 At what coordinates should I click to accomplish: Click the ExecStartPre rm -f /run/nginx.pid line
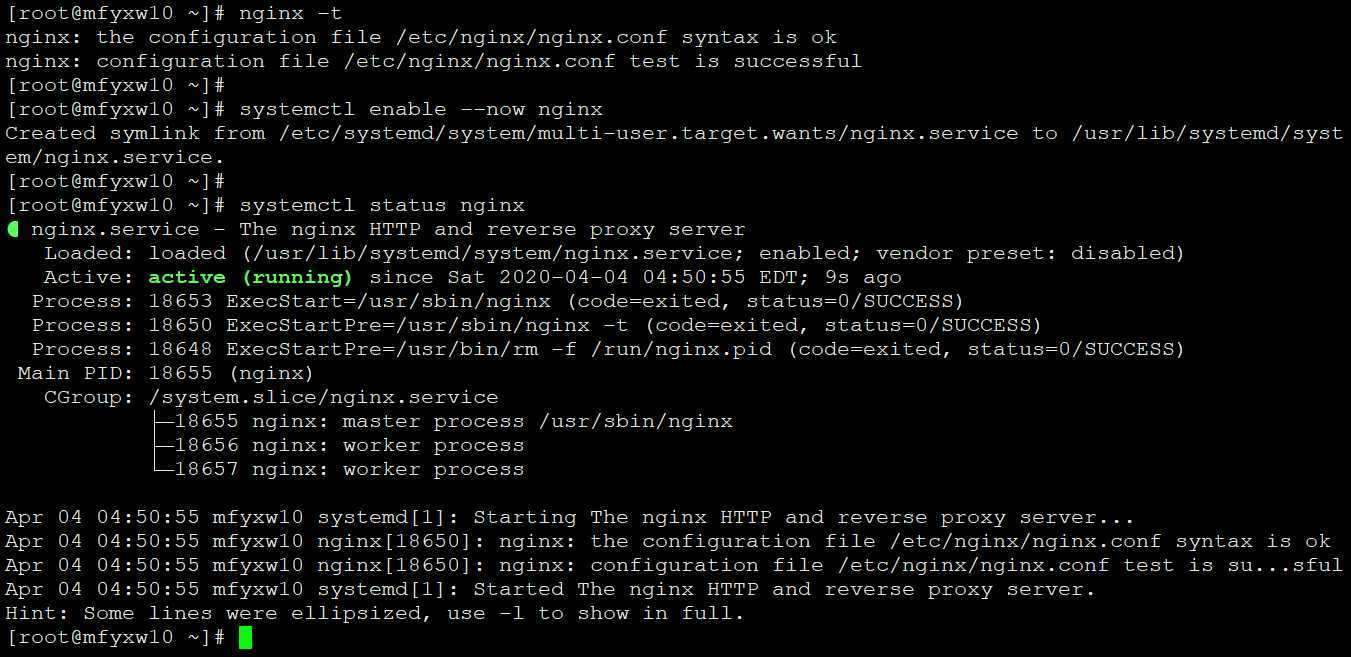pos(608,349)
